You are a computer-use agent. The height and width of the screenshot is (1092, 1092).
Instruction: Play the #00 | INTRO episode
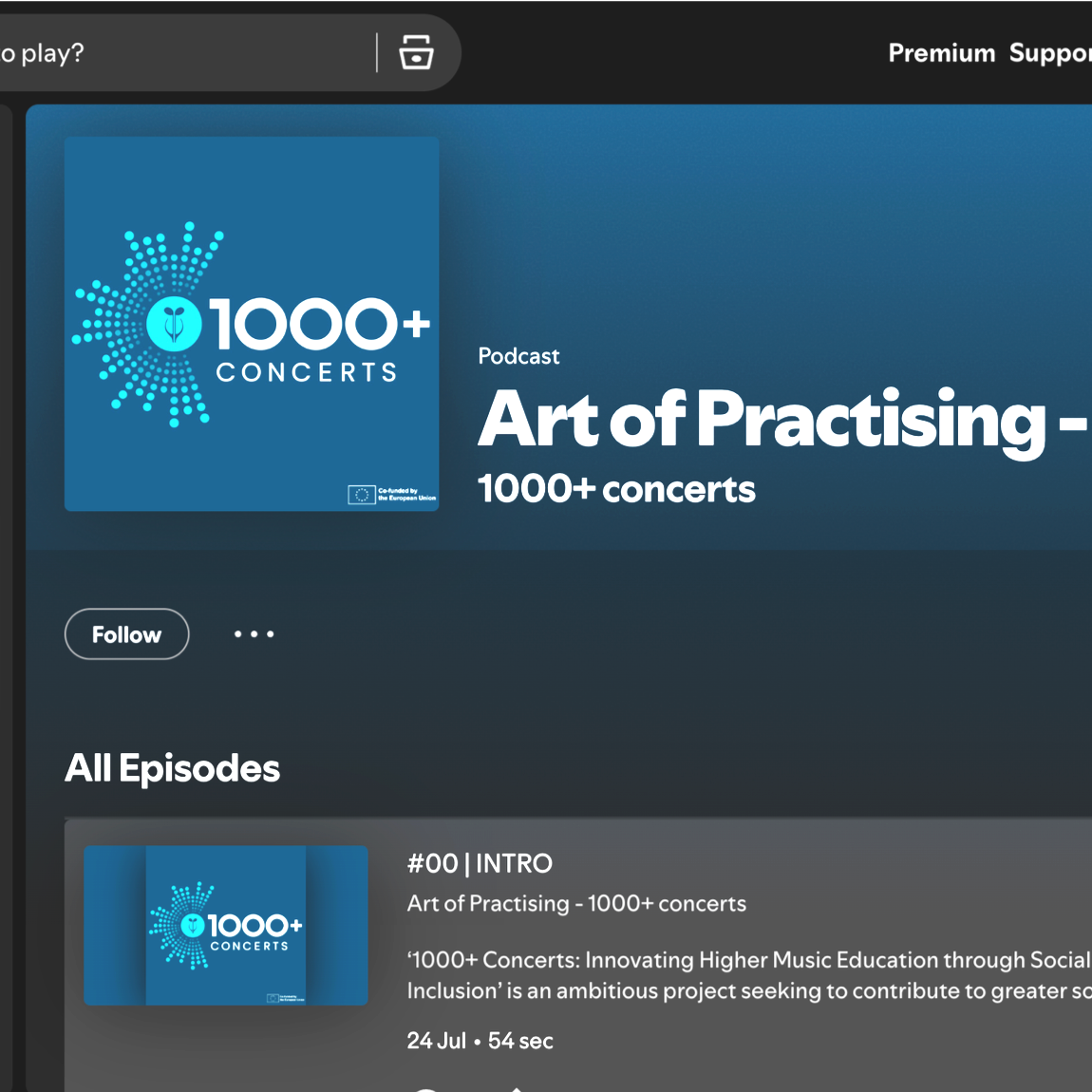[x=429, y=1089]
